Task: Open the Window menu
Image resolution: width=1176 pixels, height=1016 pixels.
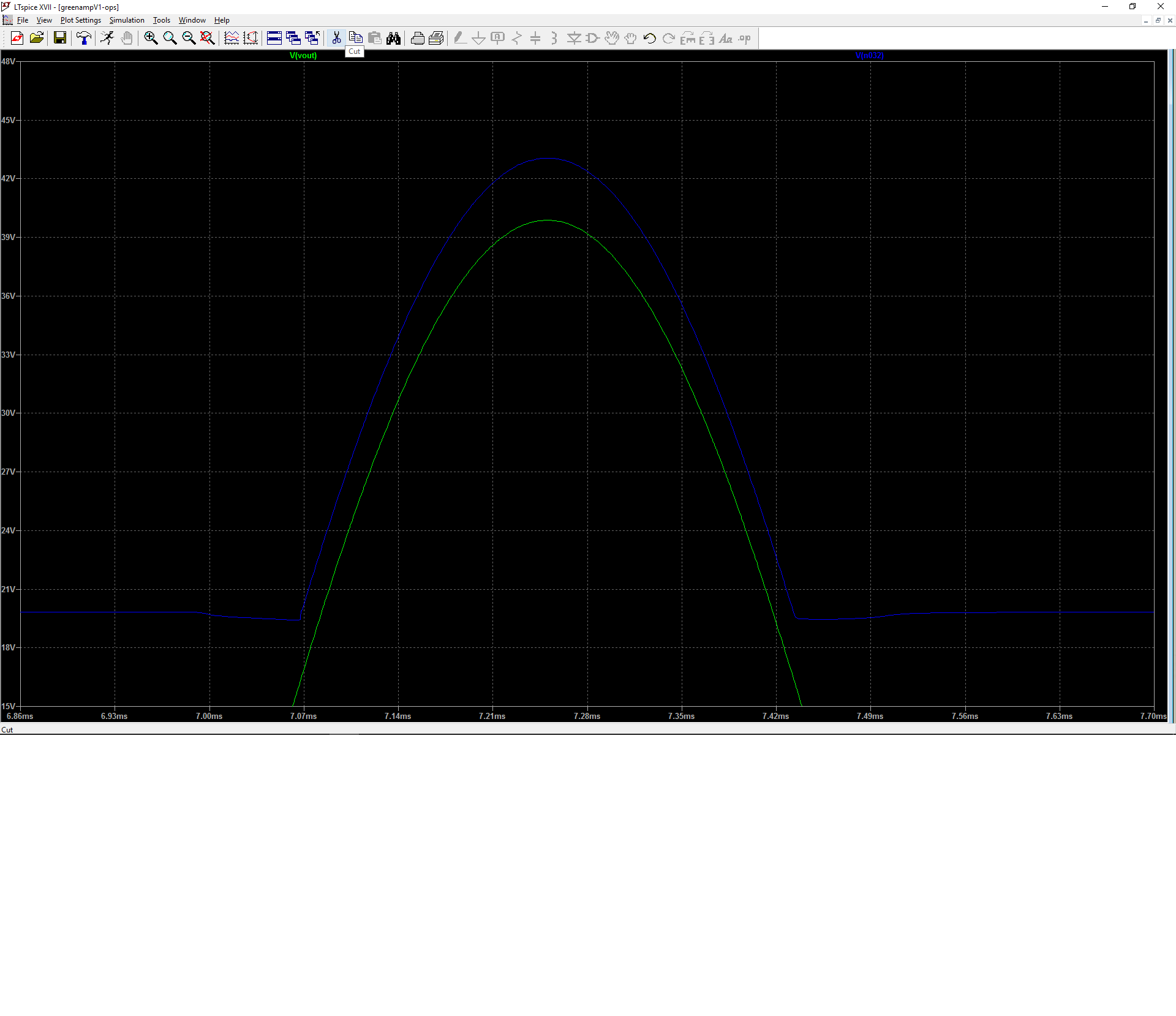Action: [x=192, y=20]
